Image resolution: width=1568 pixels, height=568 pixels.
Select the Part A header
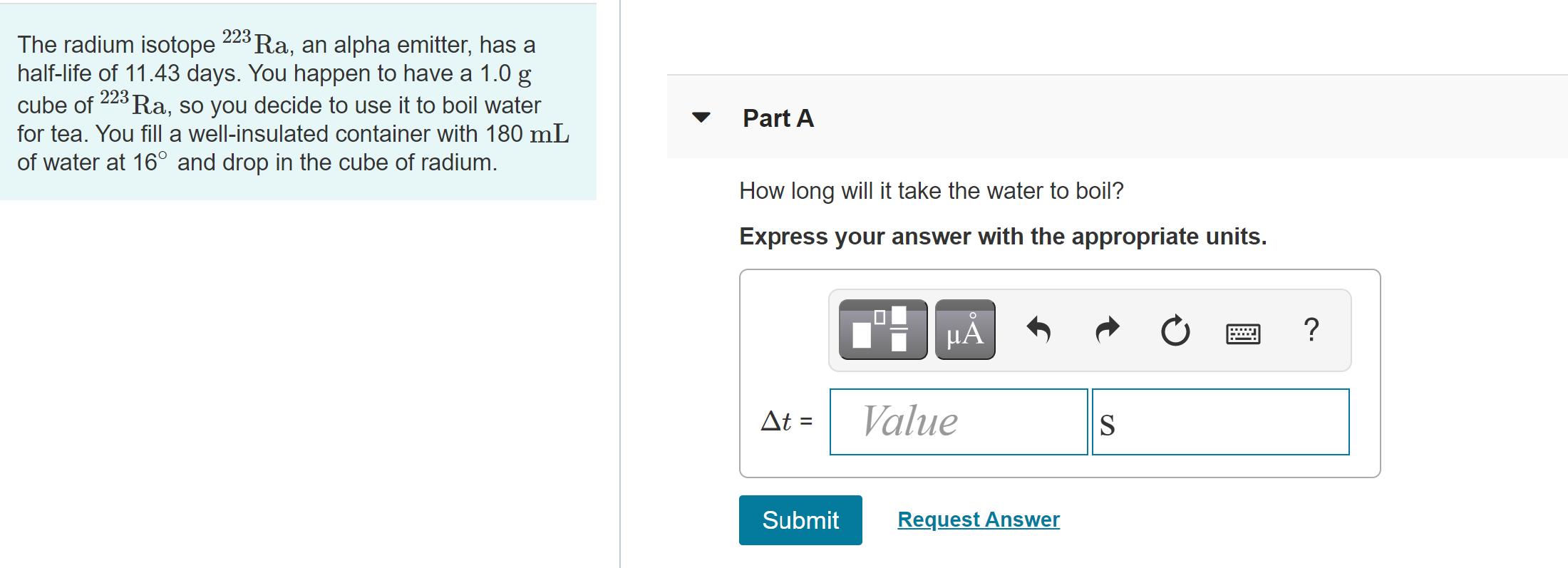point(778,118)
